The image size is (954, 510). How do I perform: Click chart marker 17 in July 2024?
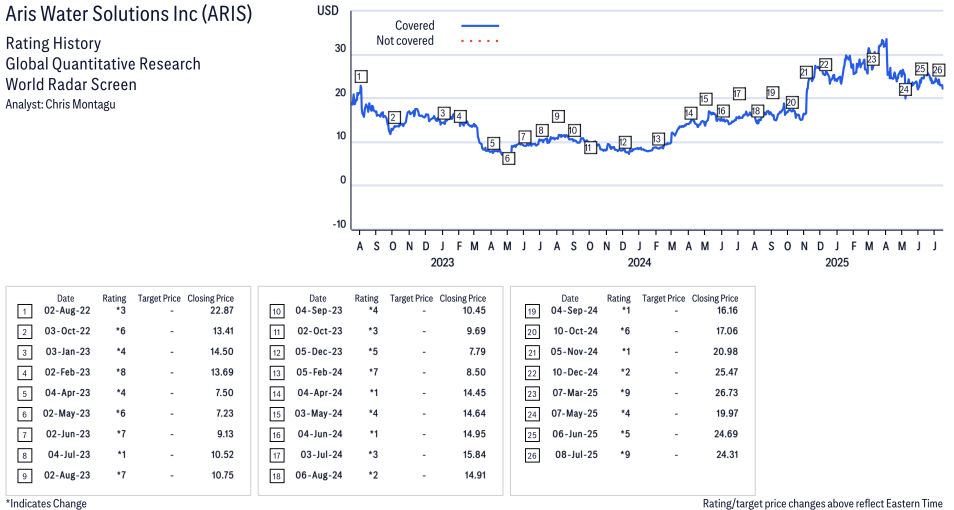(739, 94)
